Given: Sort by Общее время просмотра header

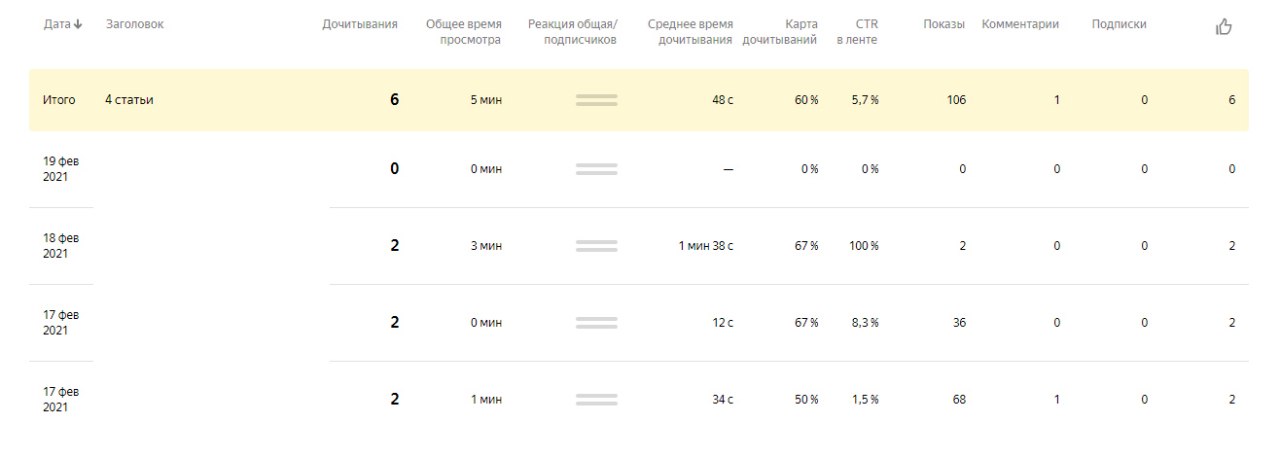Looking at the screenshot, I should point(464,32).
